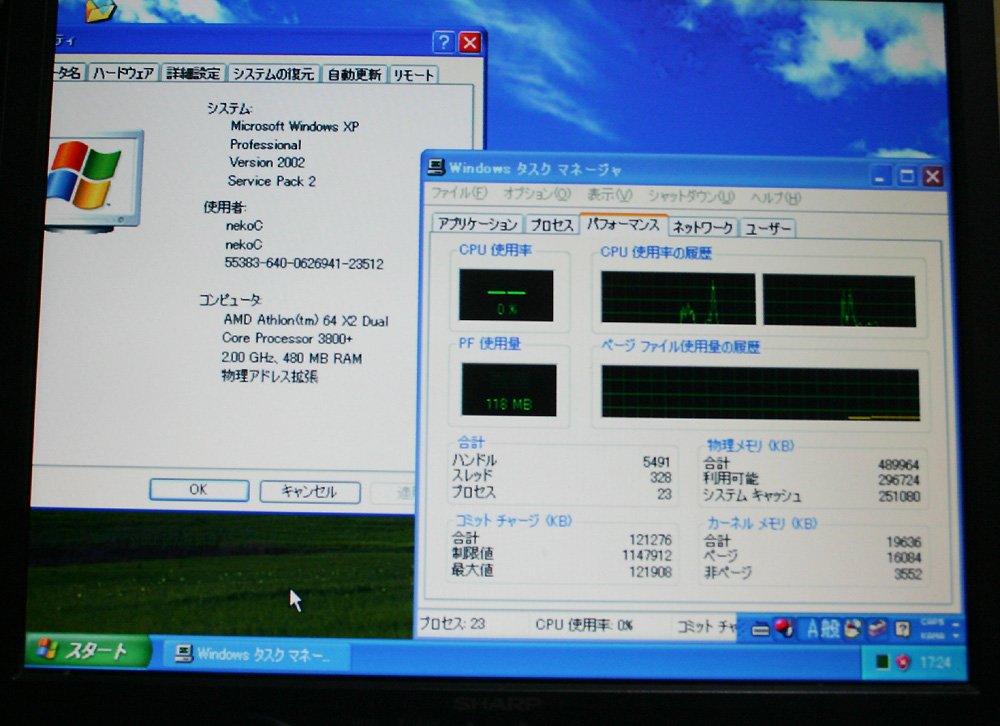1000x726 pixels.
Task: Click the 利用可能 value 296724
Action: [x=899, y=480]
